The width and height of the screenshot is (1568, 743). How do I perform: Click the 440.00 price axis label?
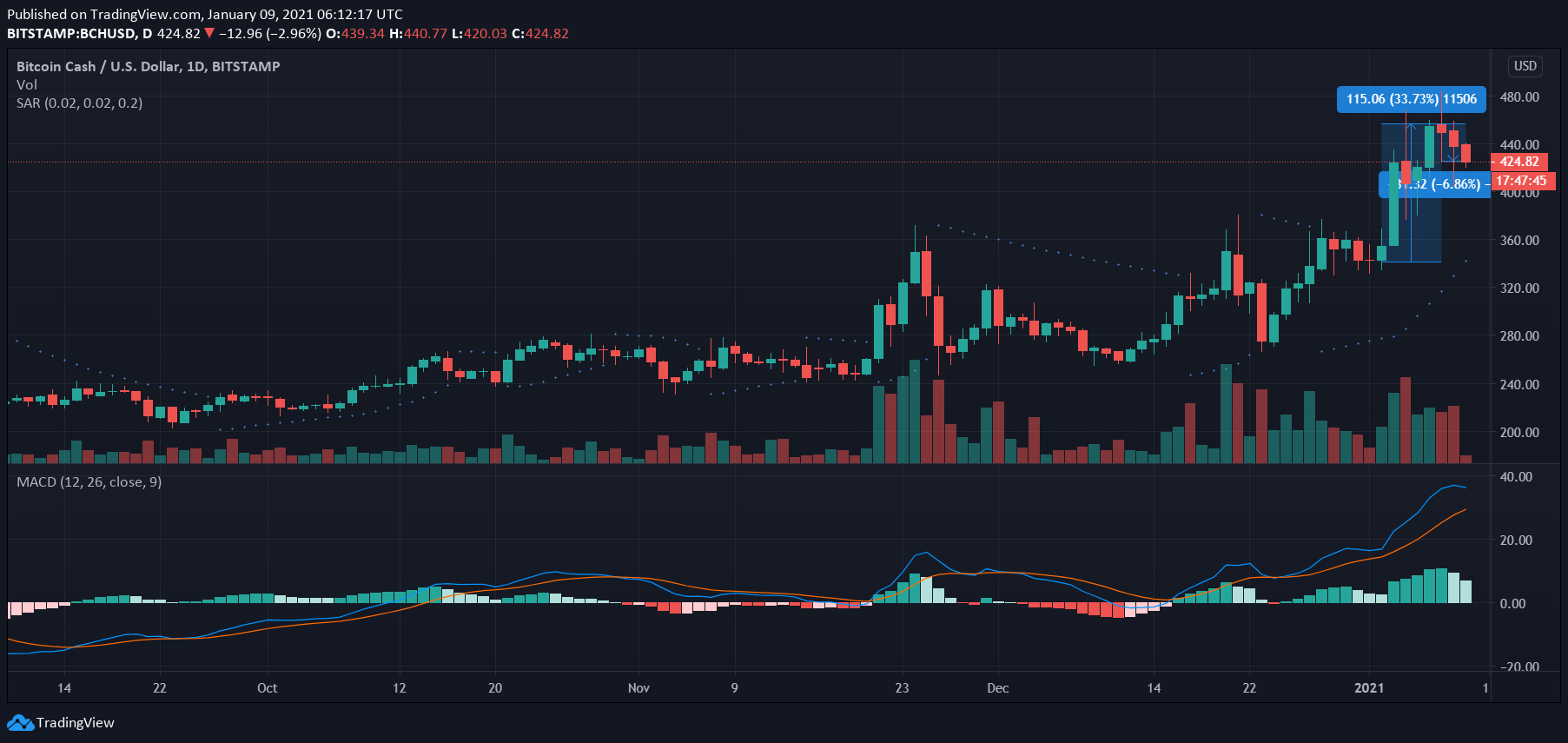coord(1519,145)
